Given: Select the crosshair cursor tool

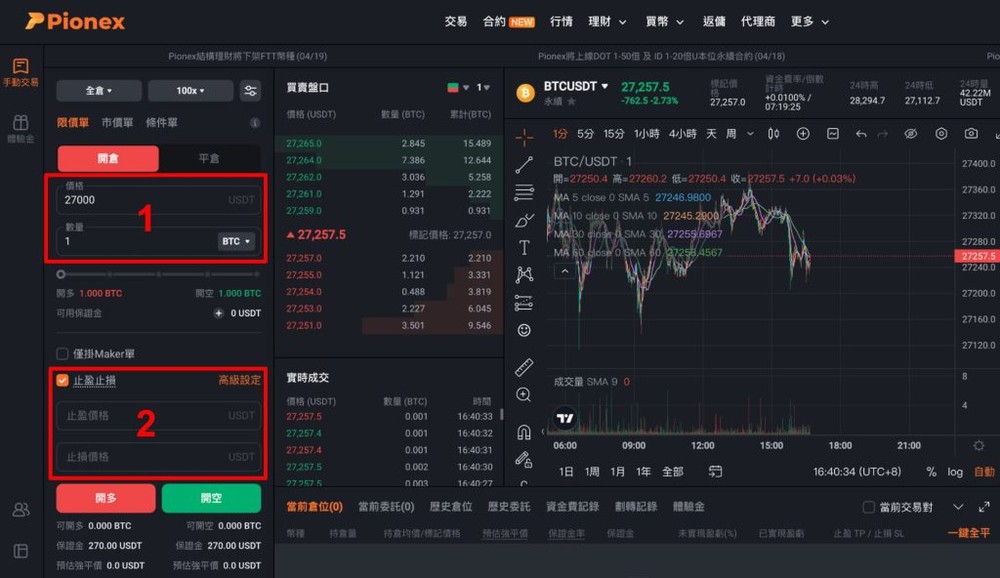Looking at the screenshot, I should point(524,137).
